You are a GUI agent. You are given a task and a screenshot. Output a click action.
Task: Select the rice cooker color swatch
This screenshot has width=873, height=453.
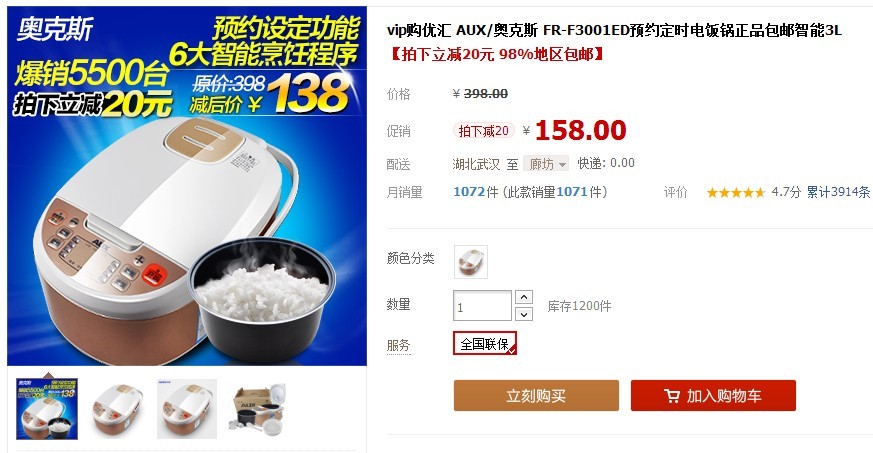[471, 262]
